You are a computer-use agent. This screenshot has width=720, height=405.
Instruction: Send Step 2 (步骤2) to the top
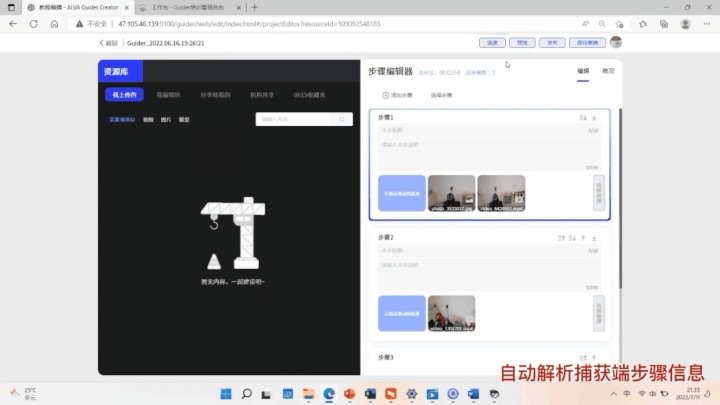[x=583, y=238]
